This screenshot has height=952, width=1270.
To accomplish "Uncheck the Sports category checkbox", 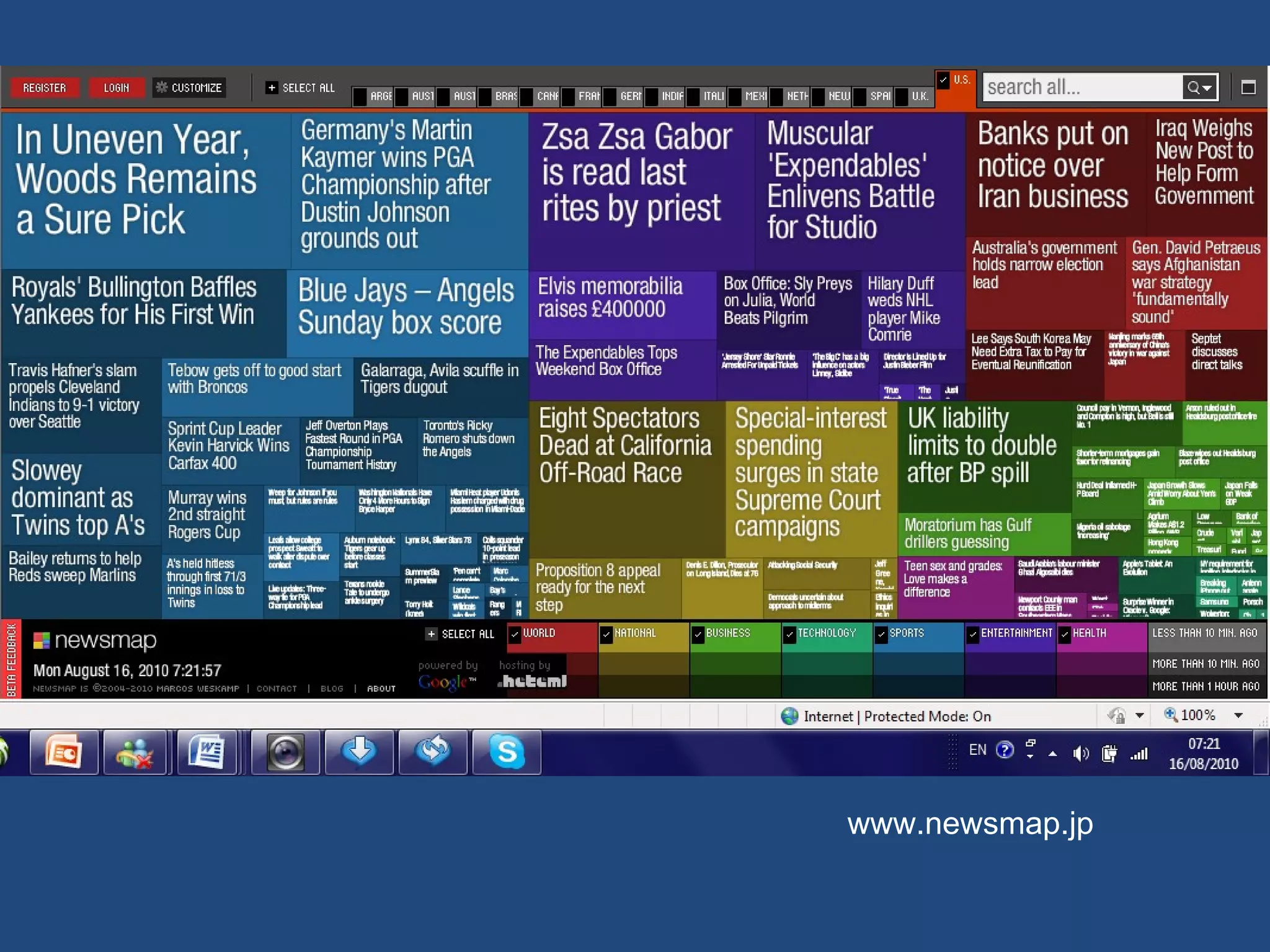I will click(881, 634).
